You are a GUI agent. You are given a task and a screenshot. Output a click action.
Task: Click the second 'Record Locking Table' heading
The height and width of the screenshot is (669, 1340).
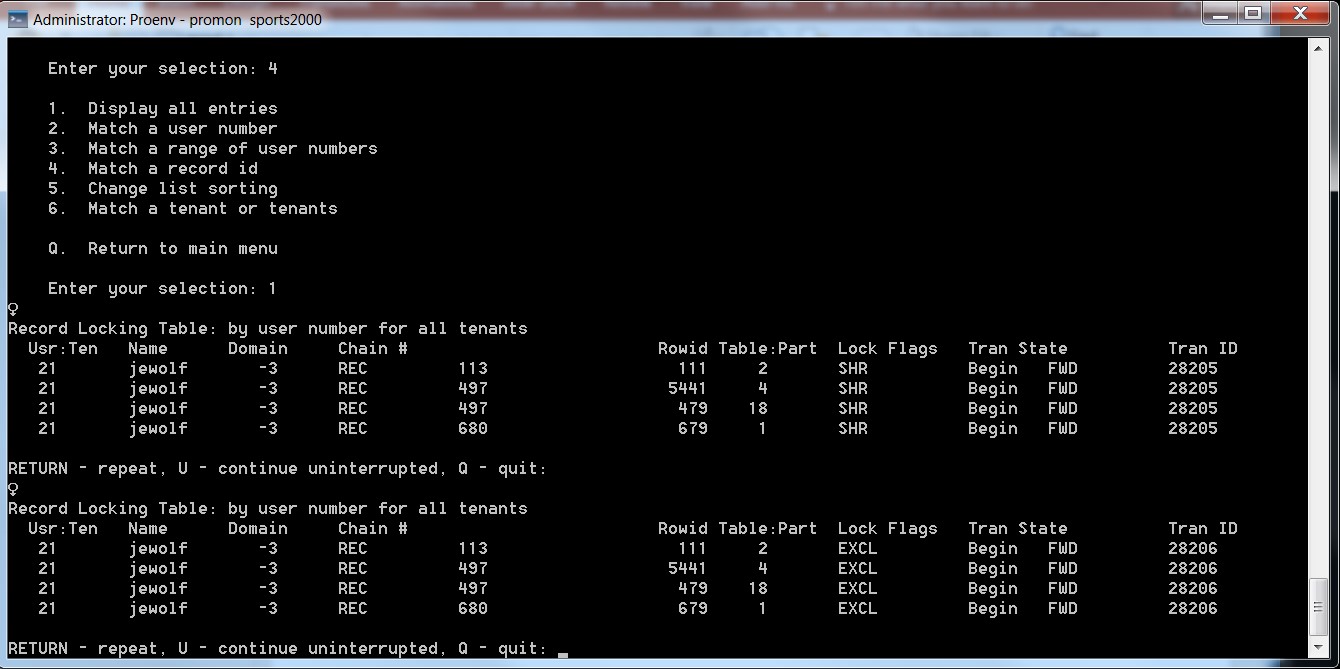268,508
